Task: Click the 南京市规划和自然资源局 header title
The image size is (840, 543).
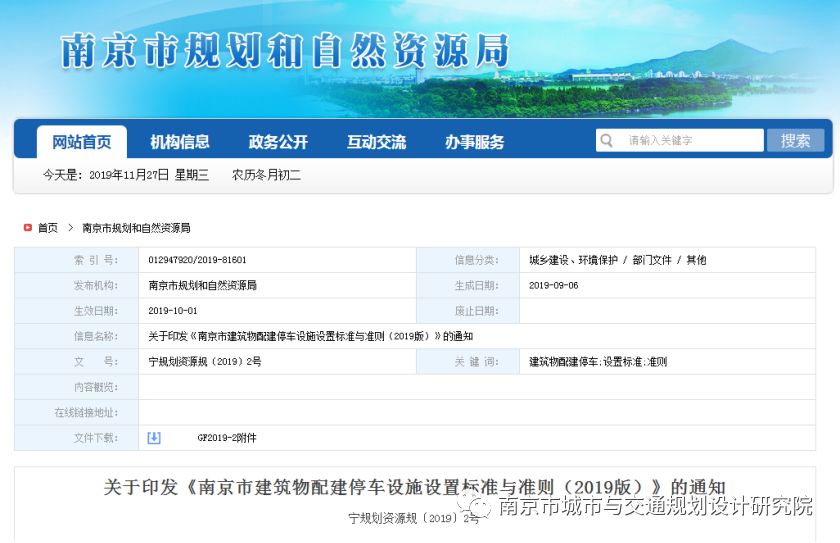Action: (285, 52)
